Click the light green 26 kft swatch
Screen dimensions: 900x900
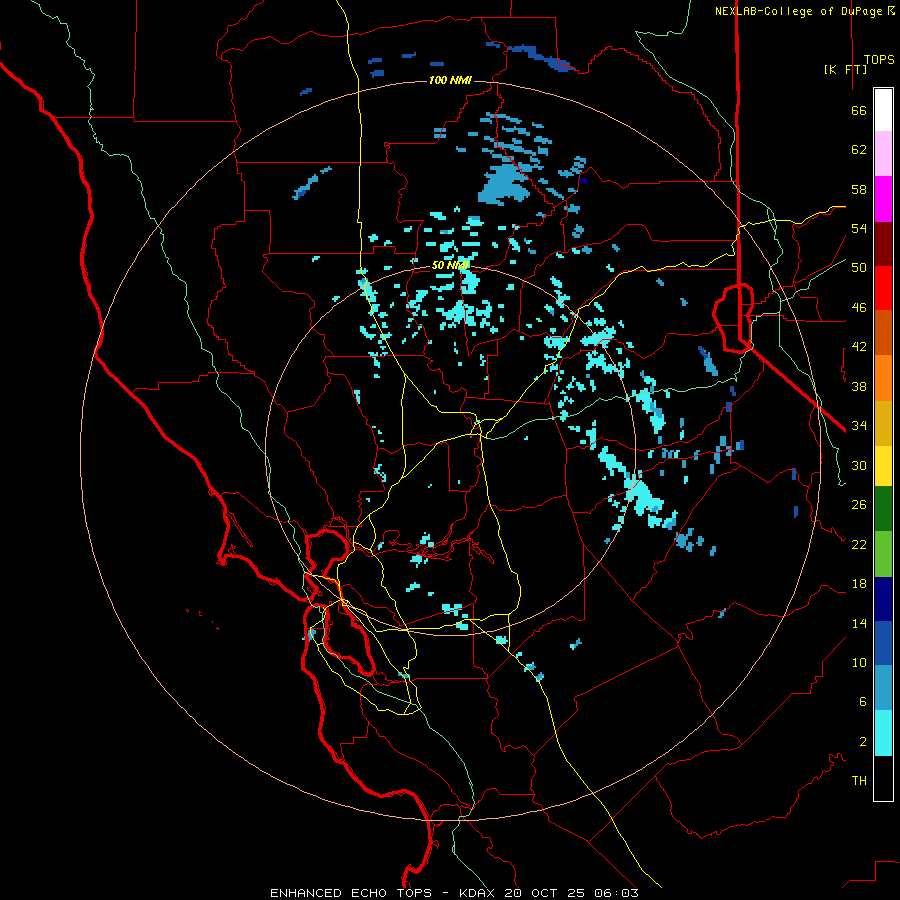click(883, 554)
